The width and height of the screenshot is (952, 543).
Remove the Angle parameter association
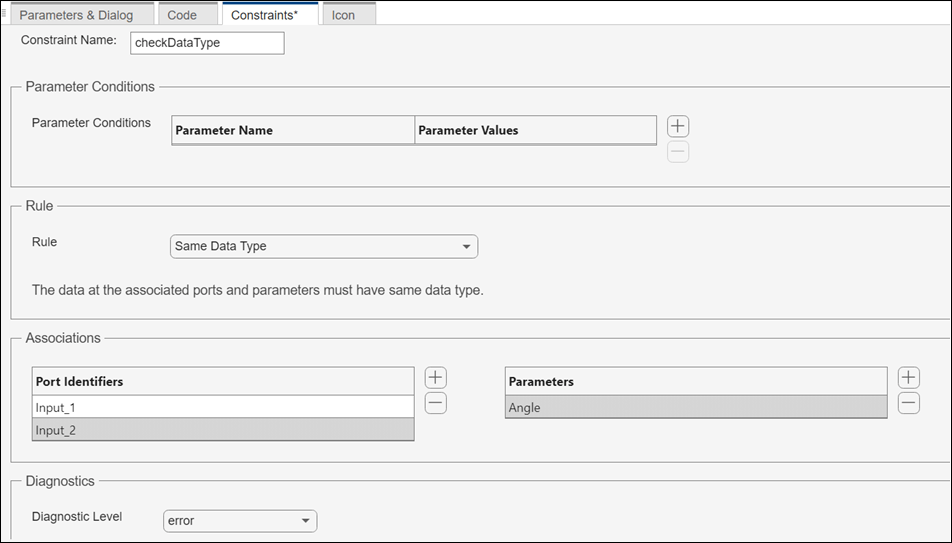pyautogui.click(x=908, y=403)
